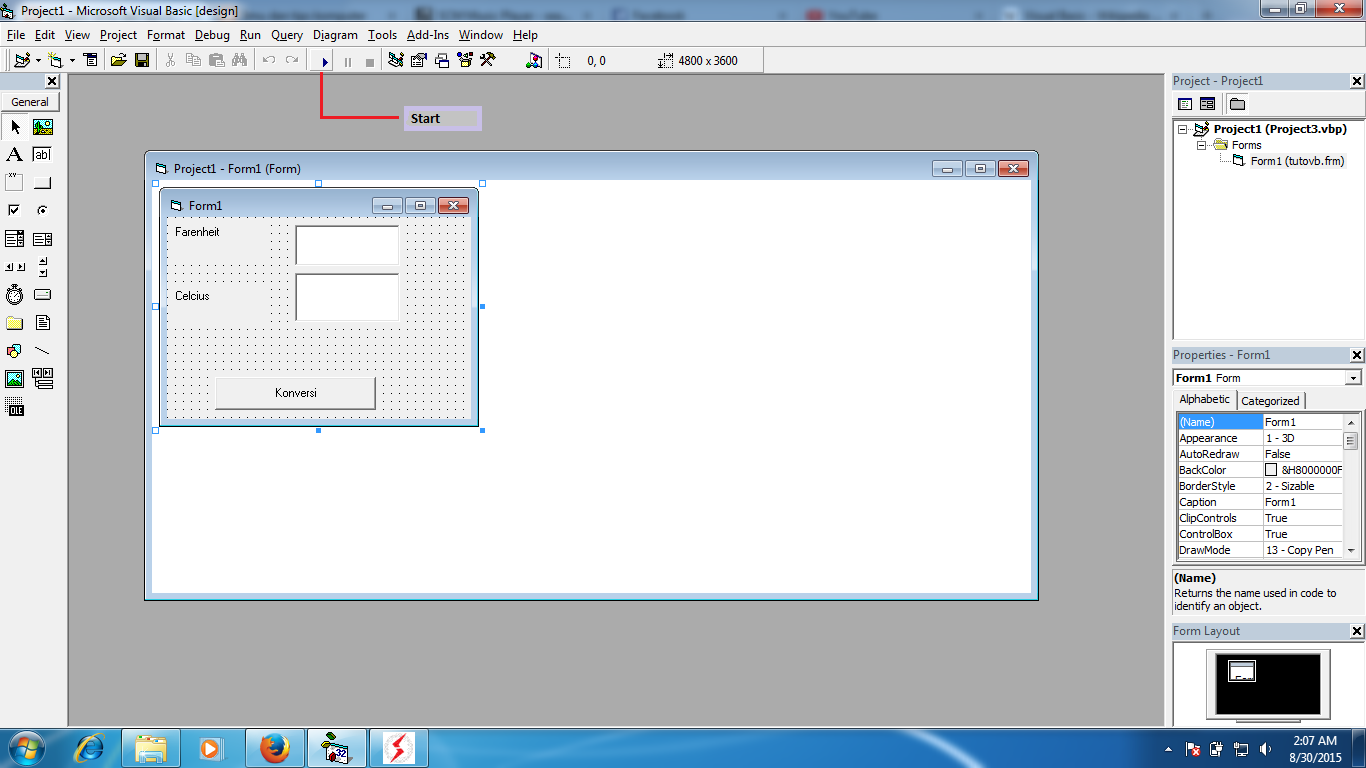Click the Open Project toolbar icon

(118, 60)
